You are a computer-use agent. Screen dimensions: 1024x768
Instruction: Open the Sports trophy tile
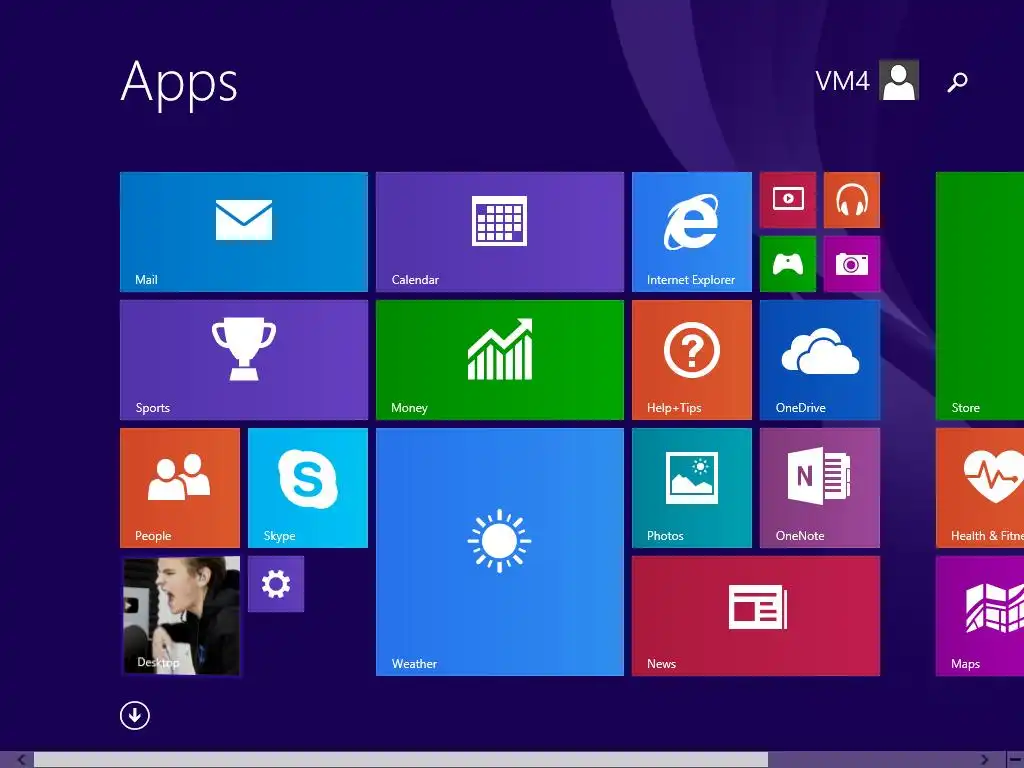click(244, 360)
